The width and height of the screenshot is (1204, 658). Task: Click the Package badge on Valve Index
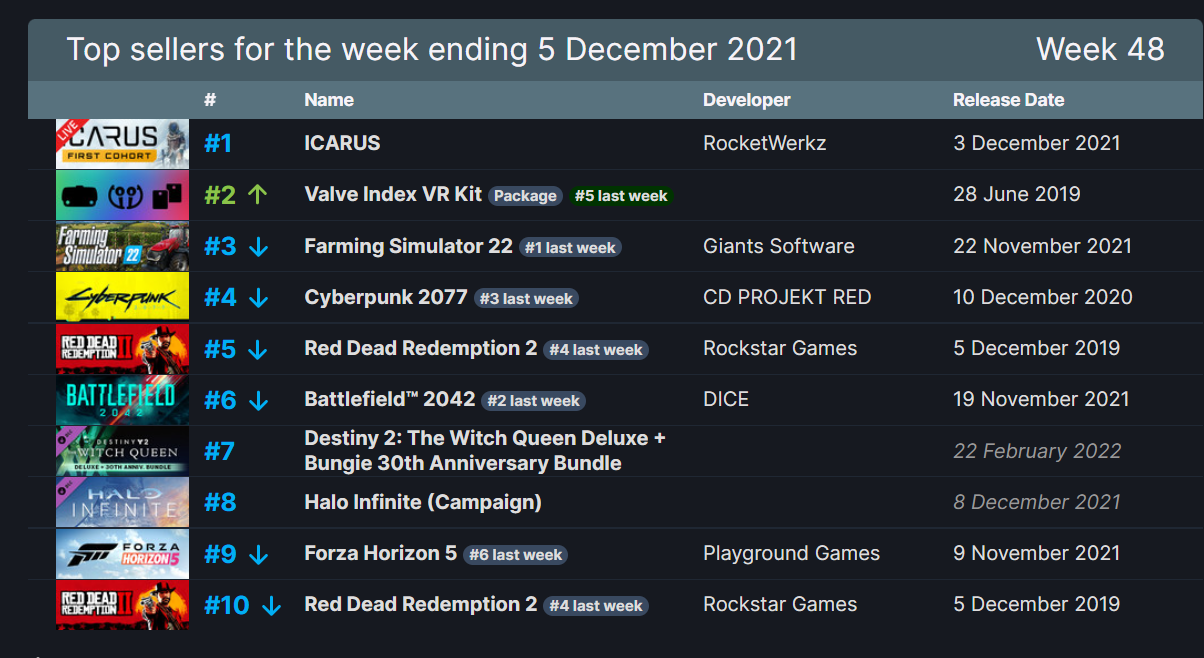pyautogui.click(x=525, y=196)
